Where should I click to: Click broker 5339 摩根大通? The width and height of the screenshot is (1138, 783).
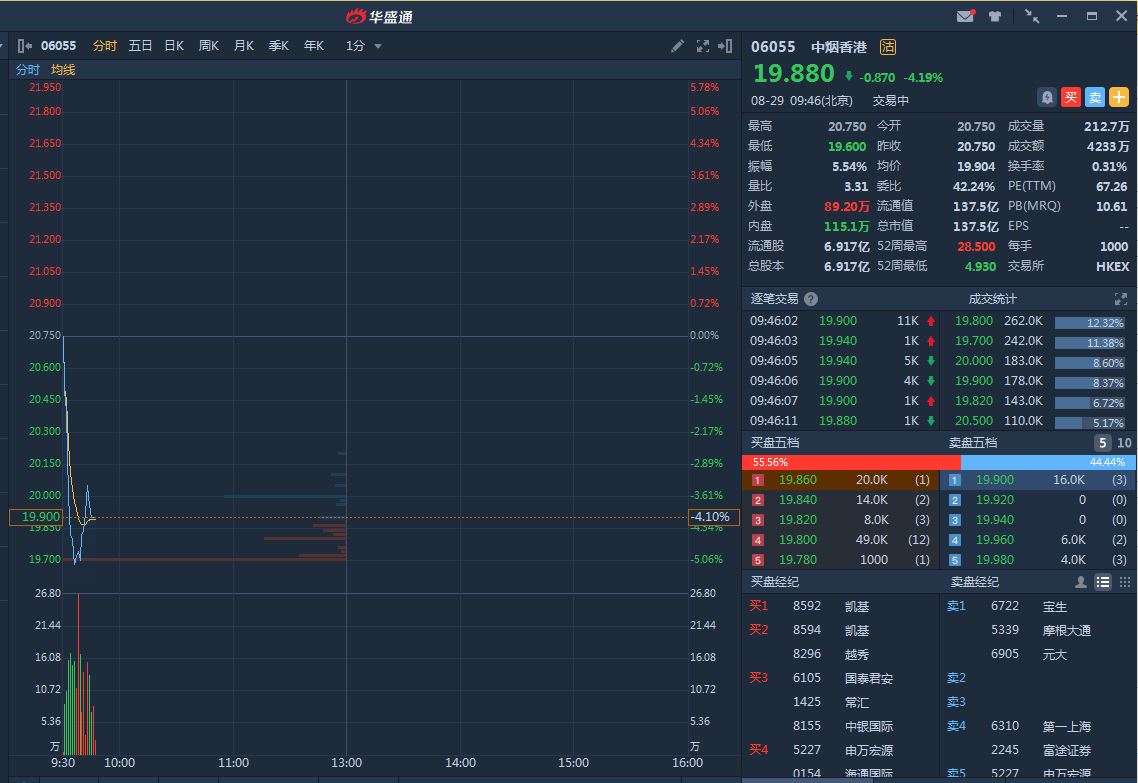click(1041, 630)
